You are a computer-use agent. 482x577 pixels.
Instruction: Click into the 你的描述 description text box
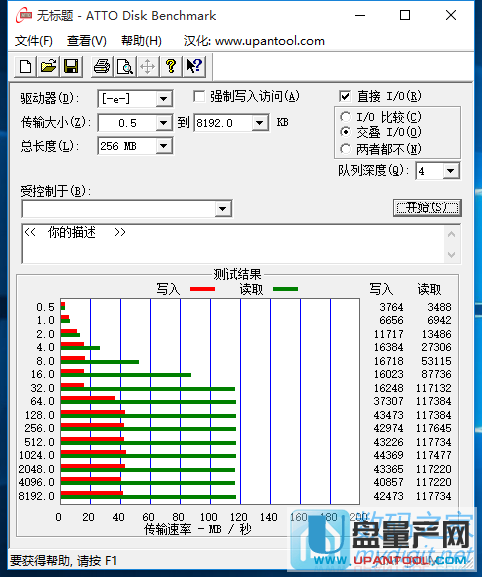click(233, 244)
